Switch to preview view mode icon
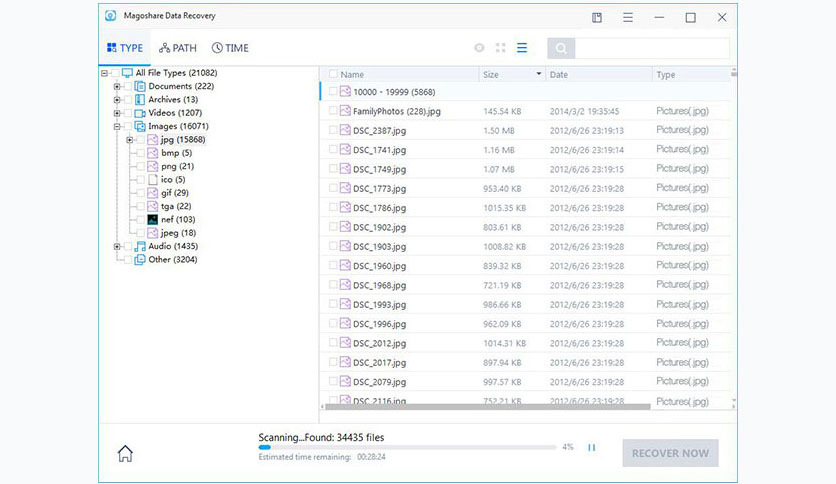The image size is (836, 484). pos(479,48)
